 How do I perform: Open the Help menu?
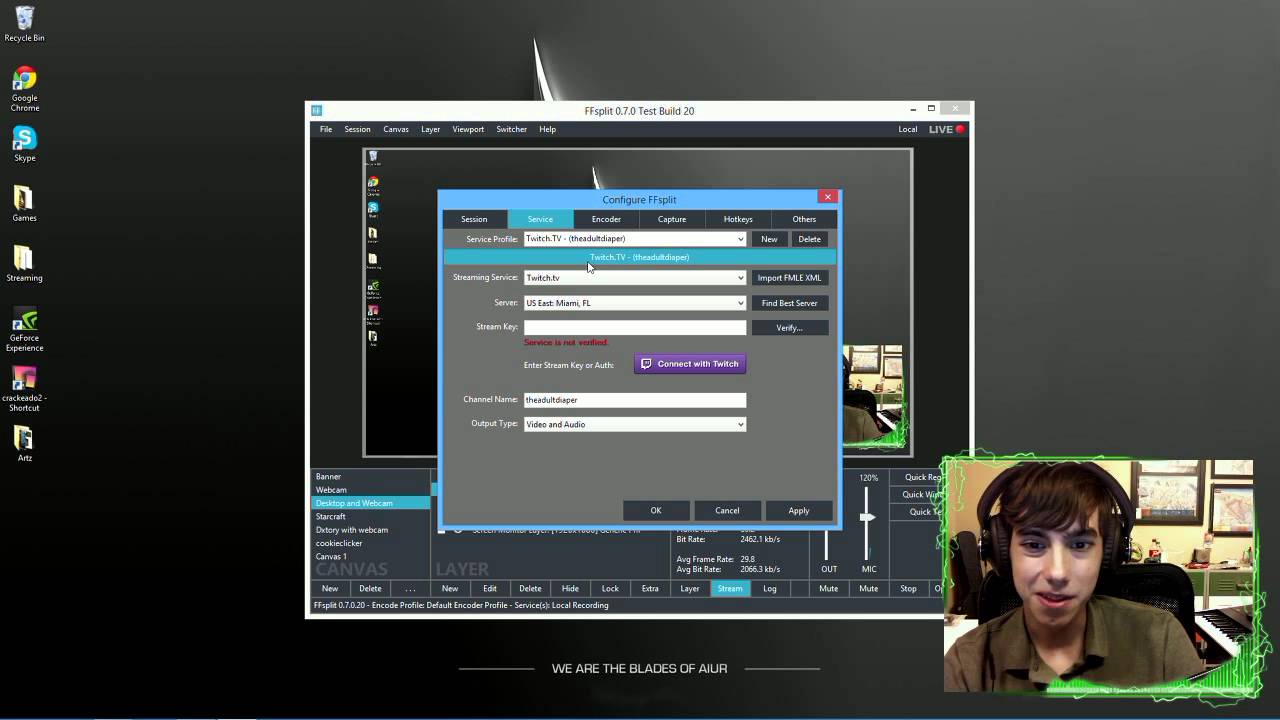pyautogui.click(x=547, y=129)
